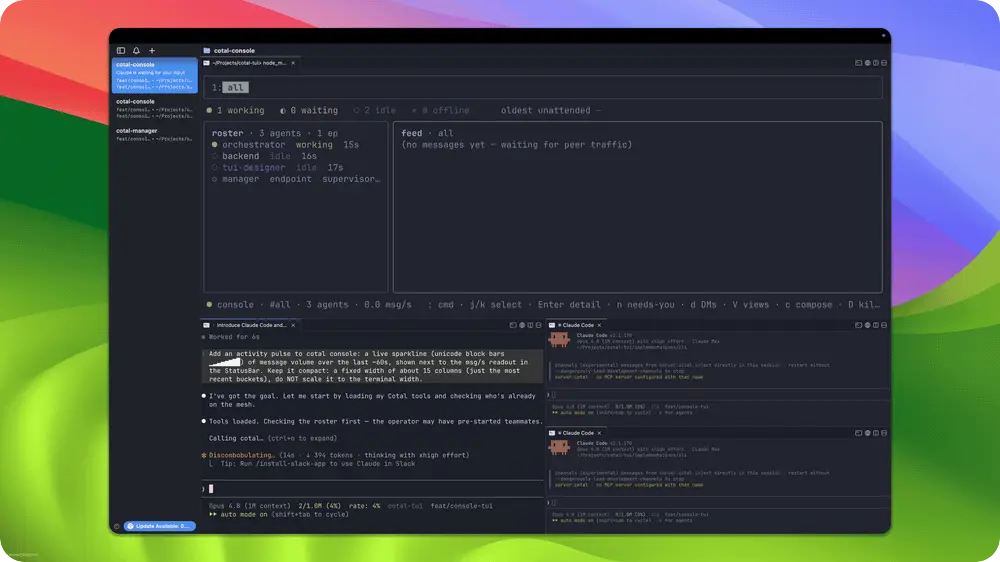This screenshot has height=562, width=1000.
Task: Expand 'Calling cotal…' tool output line
Action: [273, 438]
